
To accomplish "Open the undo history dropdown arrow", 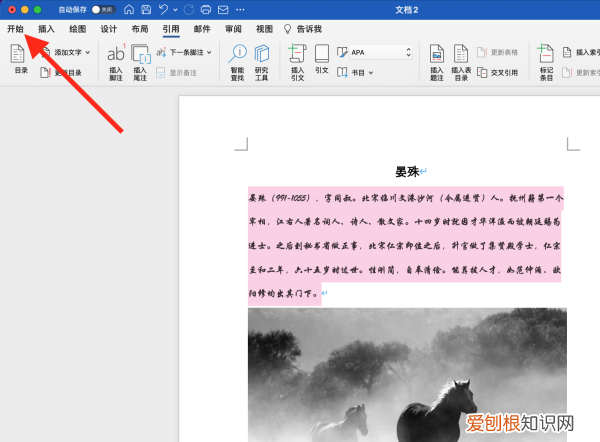I will [175, 10].
